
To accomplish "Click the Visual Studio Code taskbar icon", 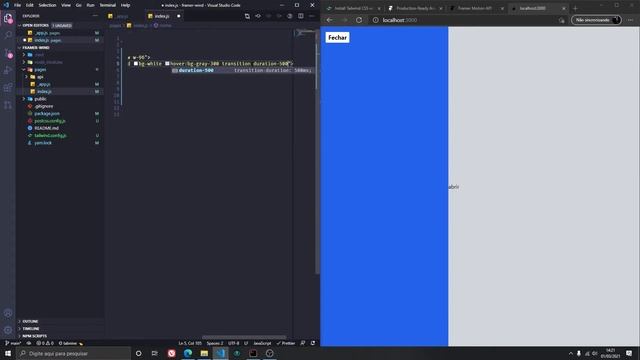I will coord(220,353).
